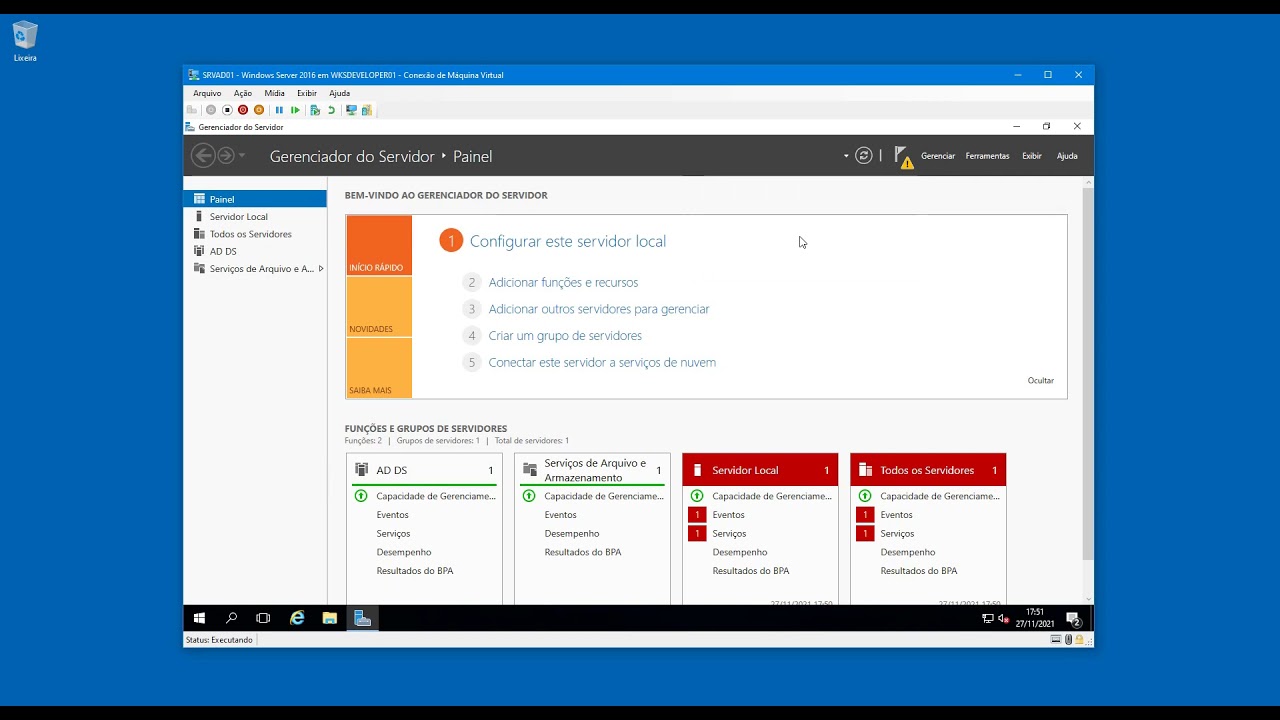Select the SAIBA MAIS tile
1280x720 pixels.
click(x=379, y=368)
